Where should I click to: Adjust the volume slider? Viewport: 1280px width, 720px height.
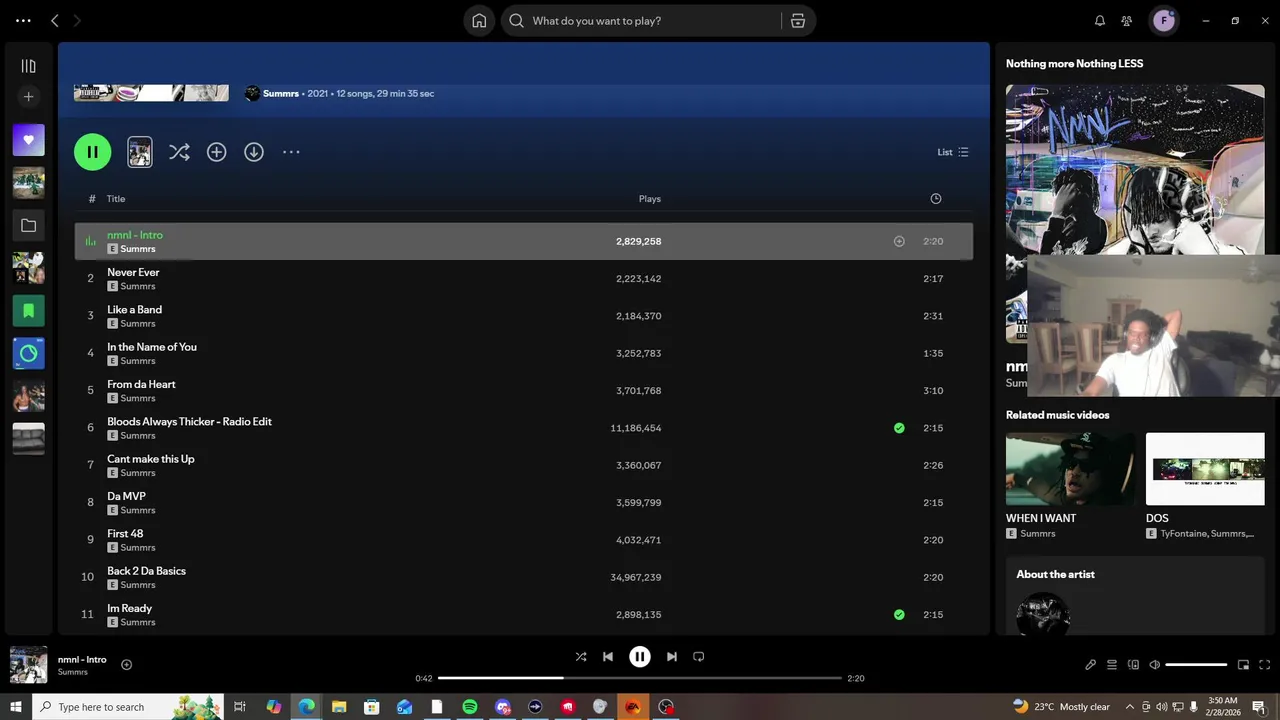click(1196, 665)
